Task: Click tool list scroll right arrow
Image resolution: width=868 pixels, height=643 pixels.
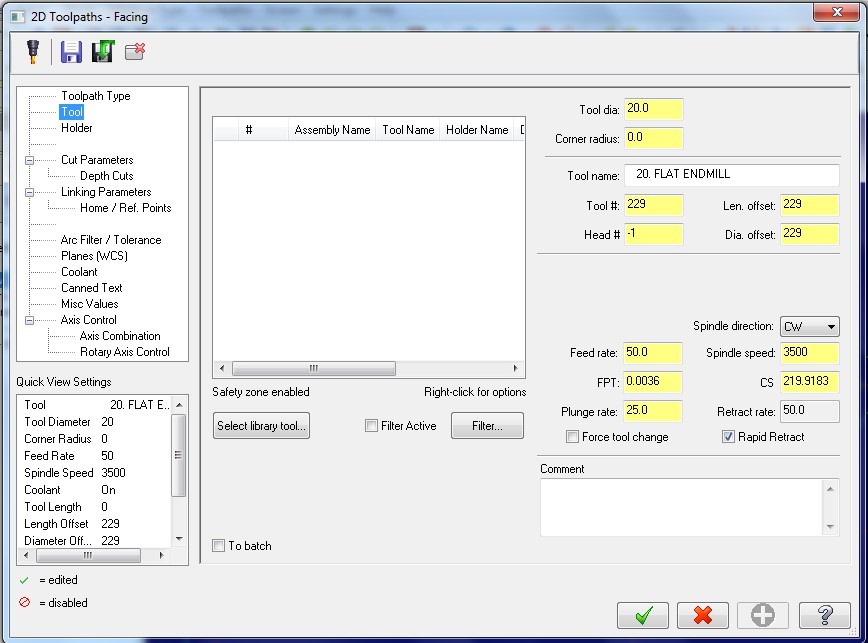Action: pos(515,369)
